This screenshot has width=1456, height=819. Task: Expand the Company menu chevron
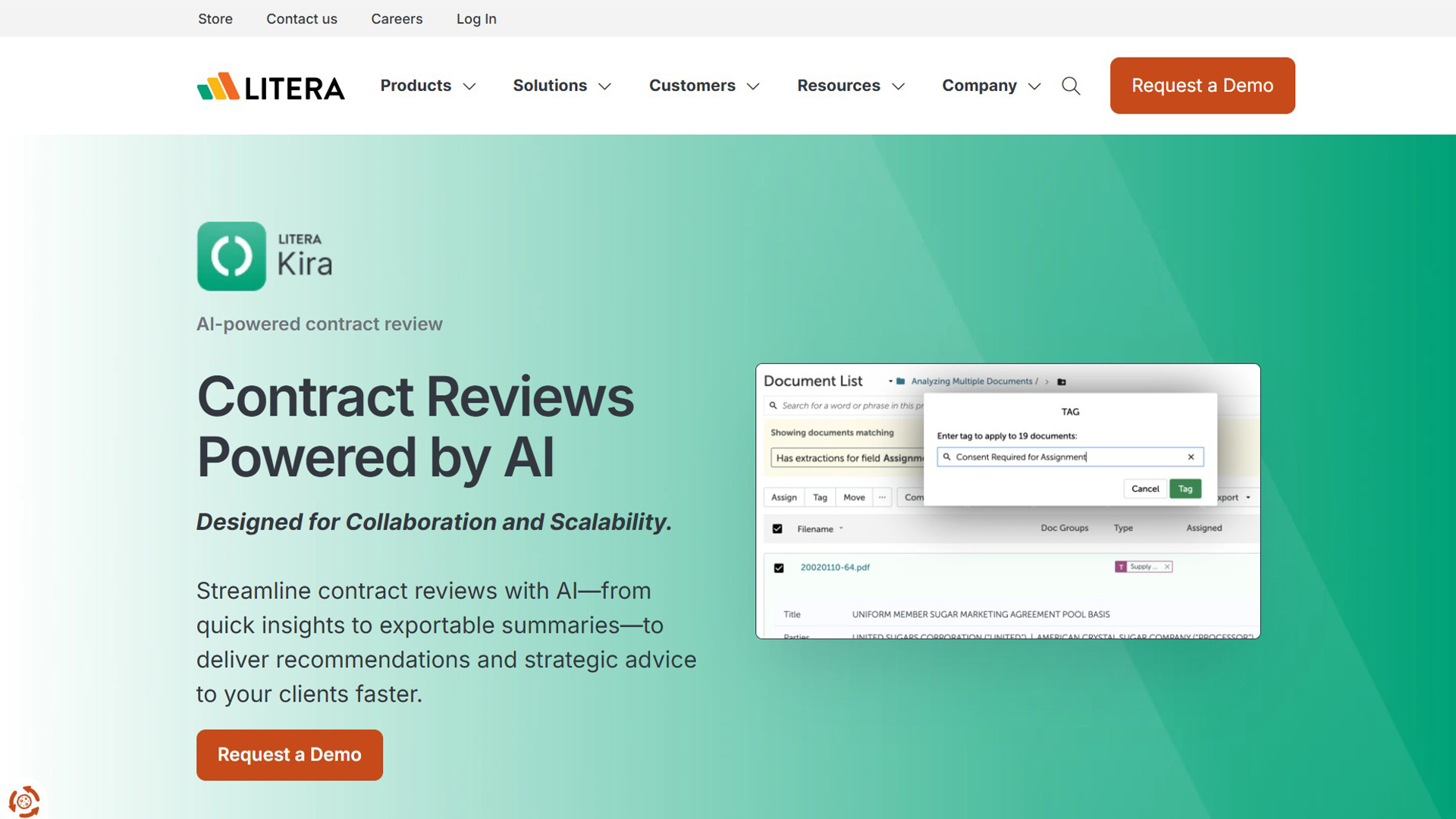point(1034,86)
